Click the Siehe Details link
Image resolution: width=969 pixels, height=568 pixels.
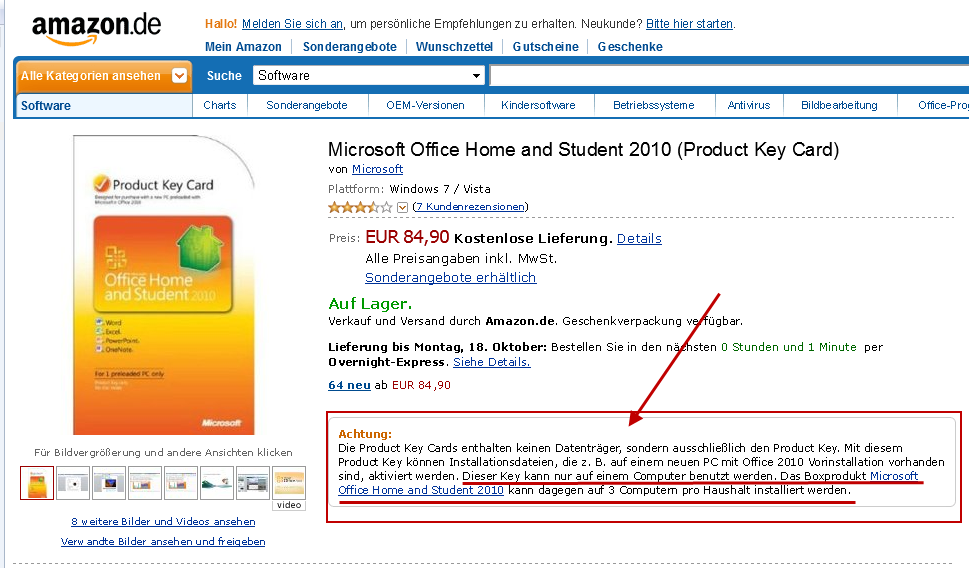492,362
